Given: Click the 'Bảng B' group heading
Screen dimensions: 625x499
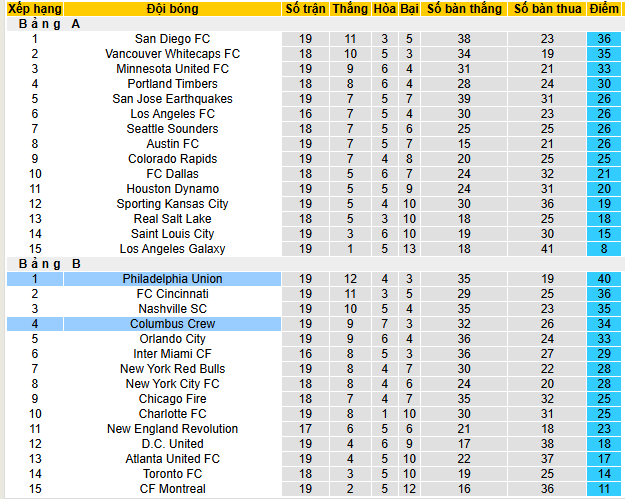Looking at the screenshot, I should (50, 264).
